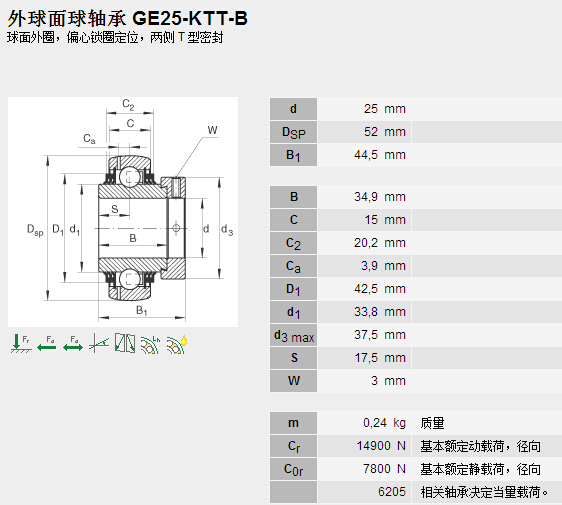The width and height of the screenshot is (562, 505).
Task: Click the bidirectional axial load Fa icon
Action: coord(73,343)
